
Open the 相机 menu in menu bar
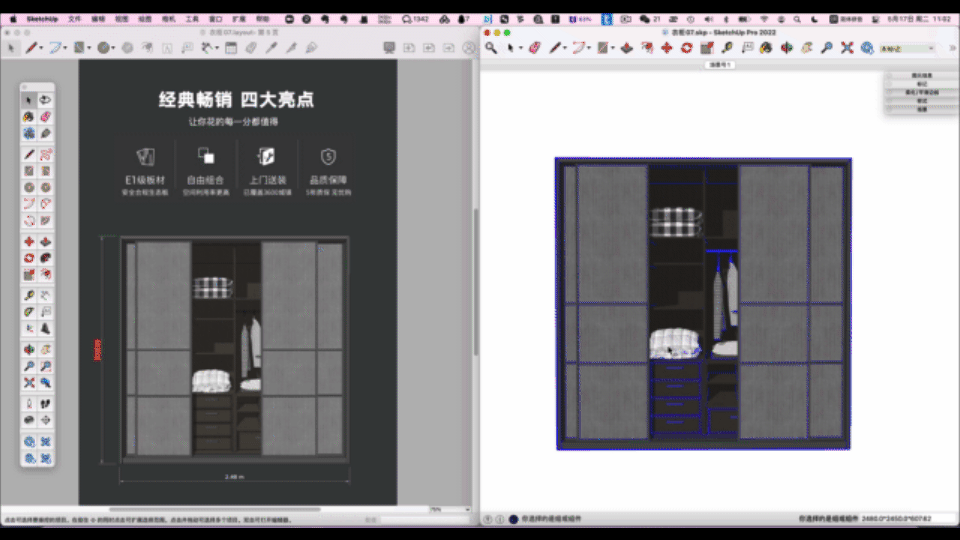click(x=167, y=19)
